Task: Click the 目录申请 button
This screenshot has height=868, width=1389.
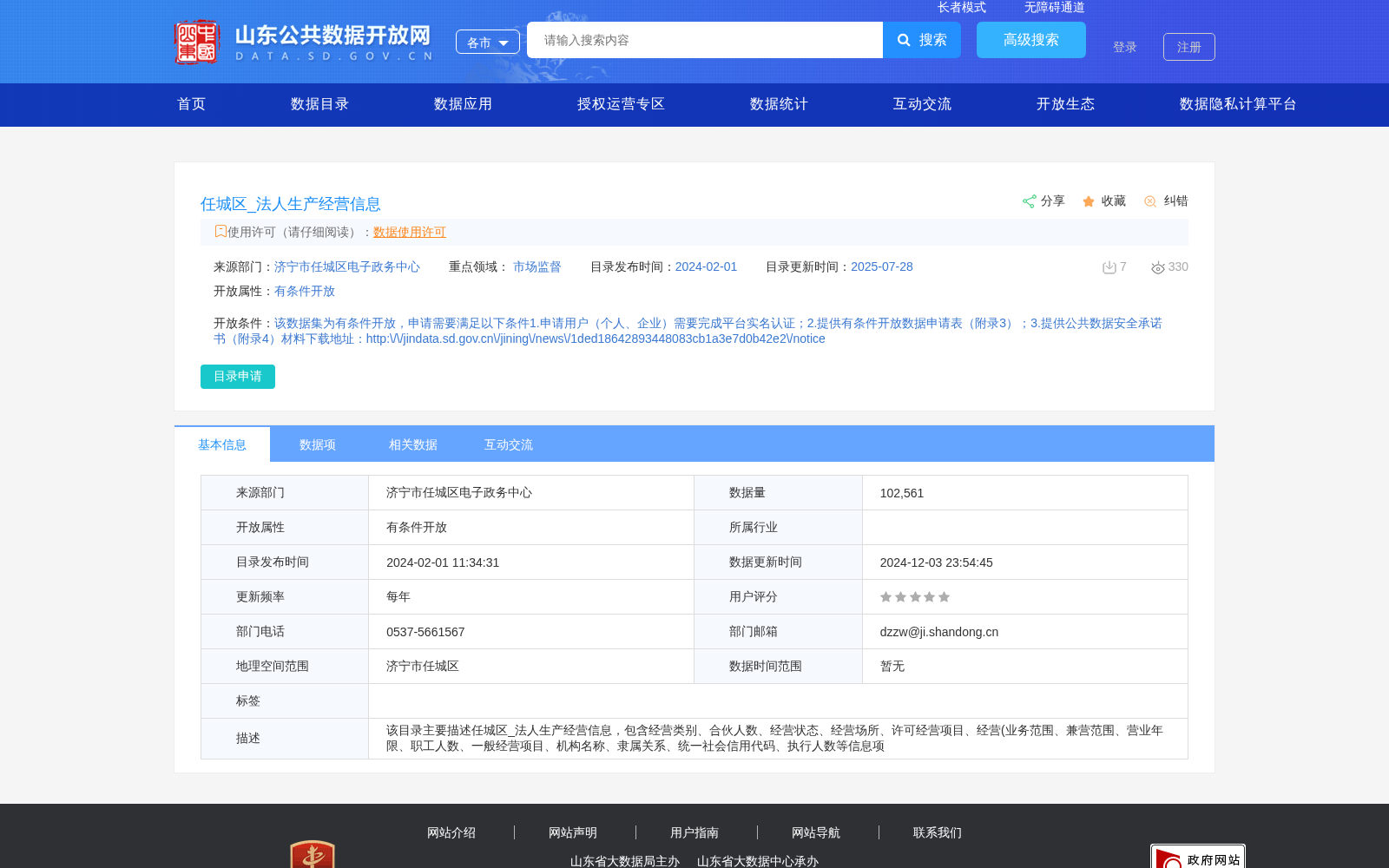Action: 238,377
